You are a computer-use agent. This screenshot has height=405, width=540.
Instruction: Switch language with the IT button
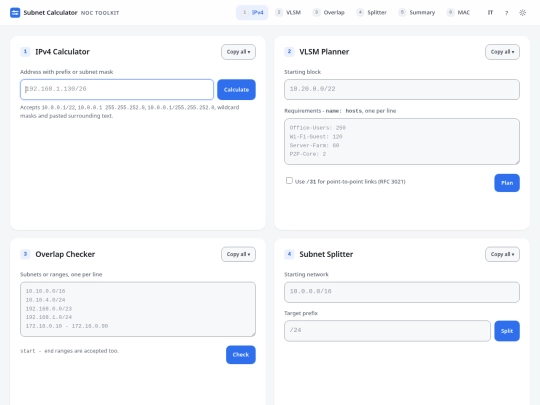(x=490, y=13)
